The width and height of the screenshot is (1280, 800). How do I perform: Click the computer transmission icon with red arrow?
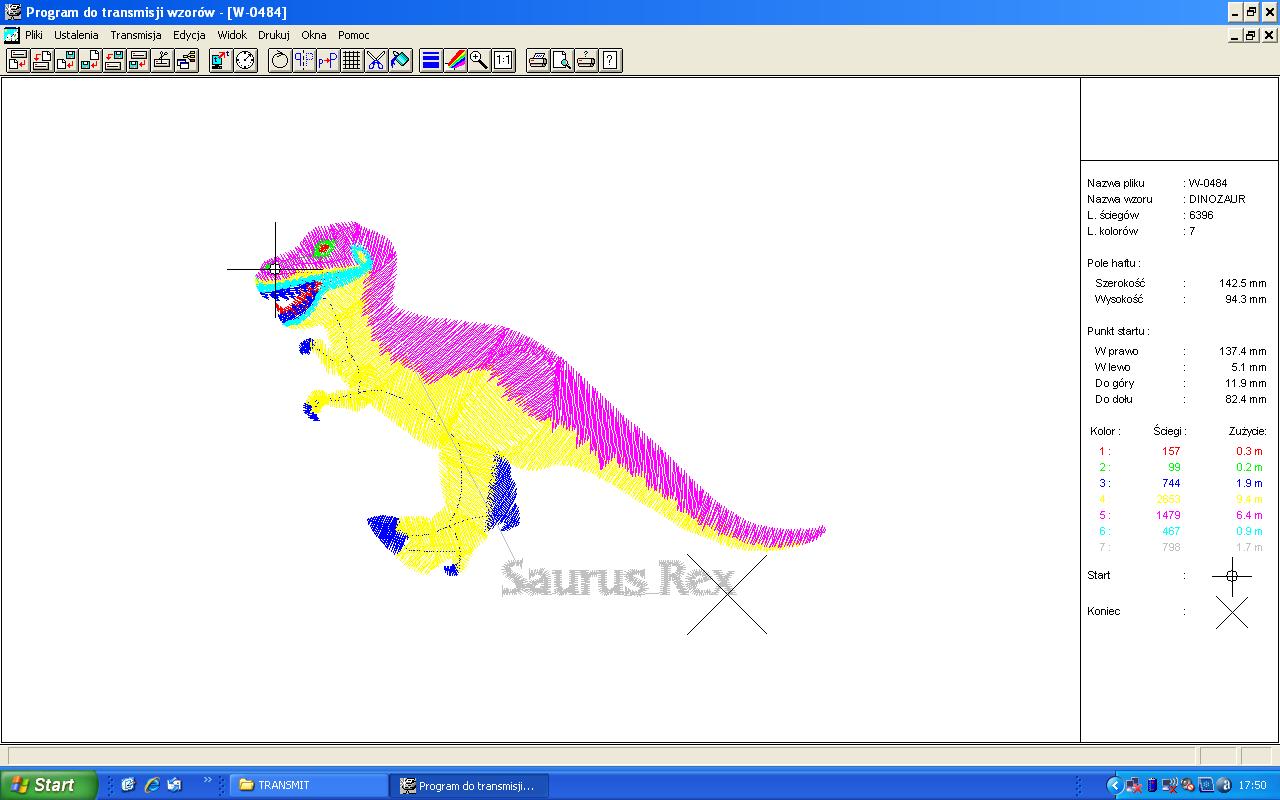[x=221, y=60]
